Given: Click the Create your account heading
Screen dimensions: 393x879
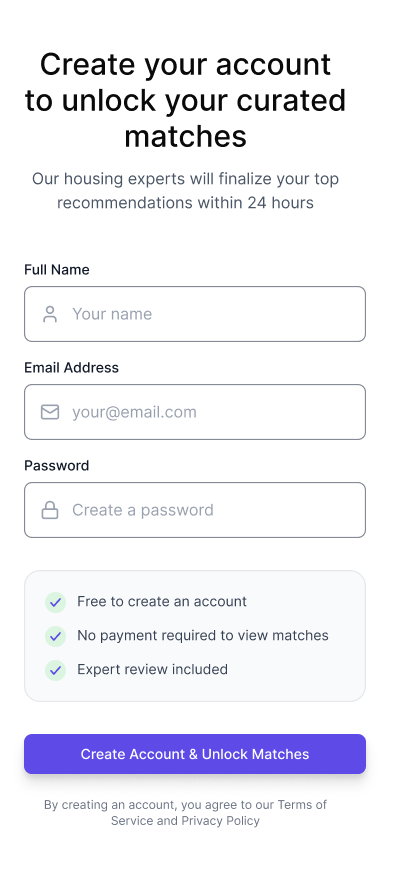Looking at the screenshot, I should 185,100.
